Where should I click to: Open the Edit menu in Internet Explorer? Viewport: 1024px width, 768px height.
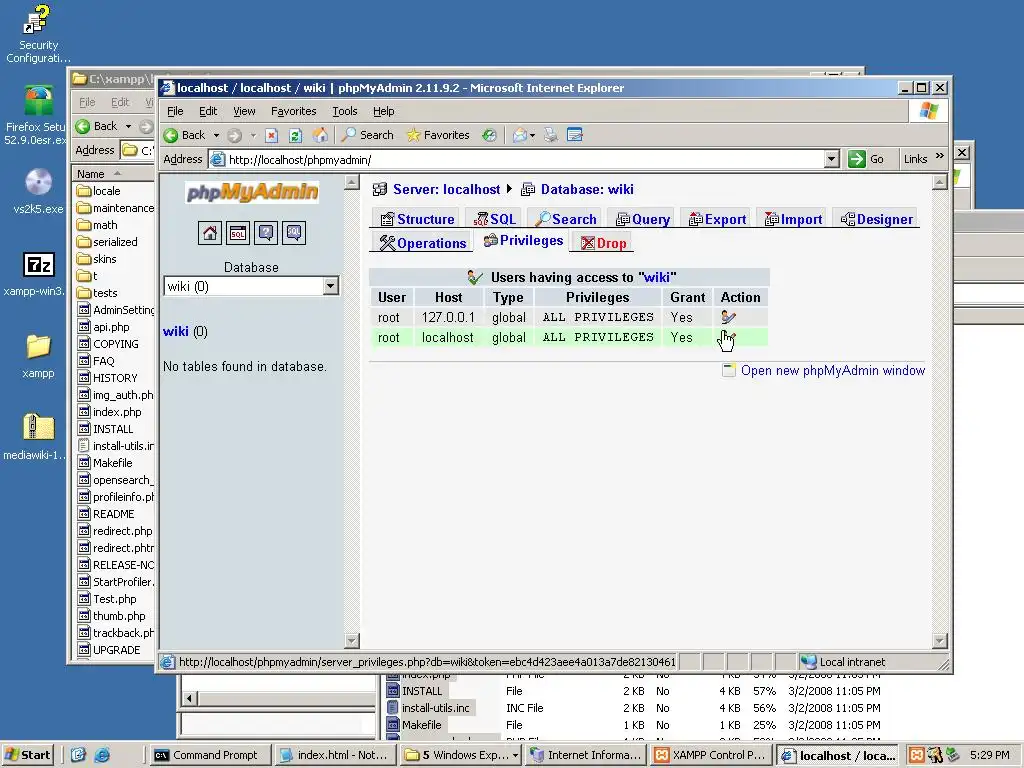coord(208,111)
